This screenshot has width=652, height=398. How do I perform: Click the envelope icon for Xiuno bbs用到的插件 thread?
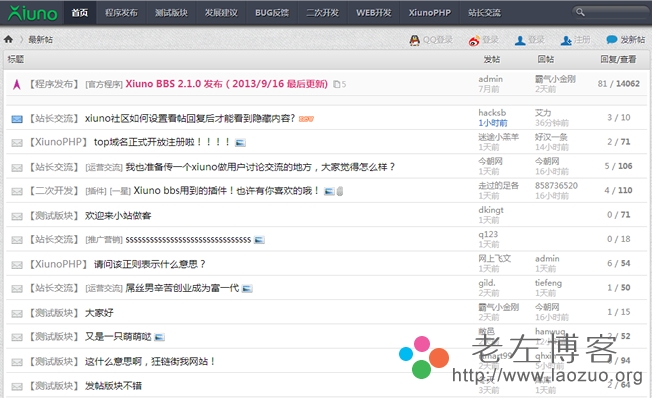[x=17, y=191]
